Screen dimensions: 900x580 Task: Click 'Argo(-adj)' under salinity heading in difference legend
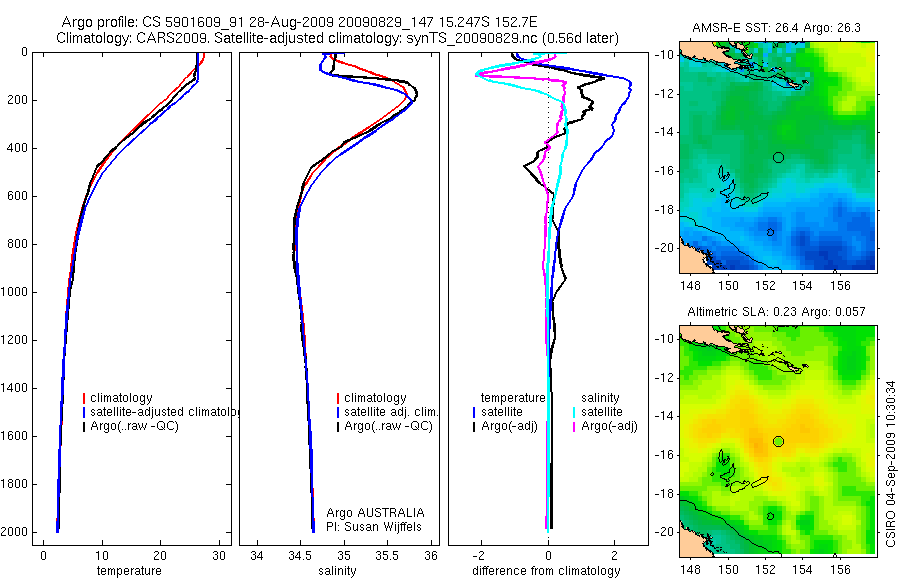pyautogui.click(x=609, y=426)
